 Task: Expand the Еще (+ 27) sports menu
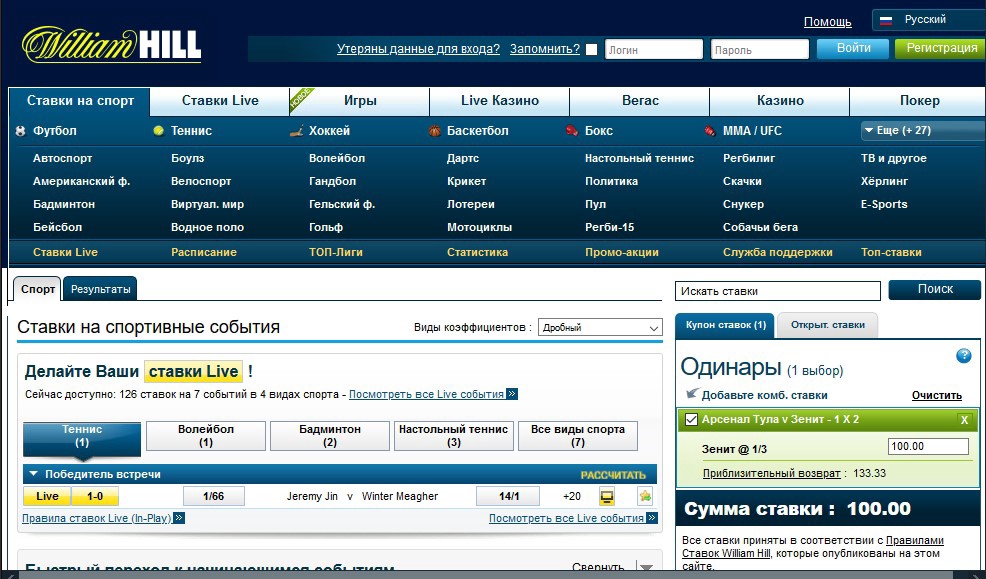click(922, 131)
